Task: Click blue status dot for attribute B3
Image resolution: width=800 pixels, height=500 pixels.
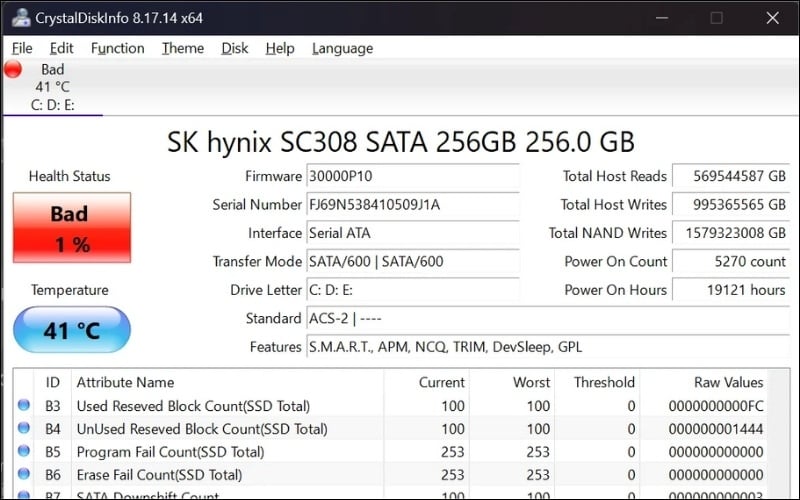Action: pos(24,406)
